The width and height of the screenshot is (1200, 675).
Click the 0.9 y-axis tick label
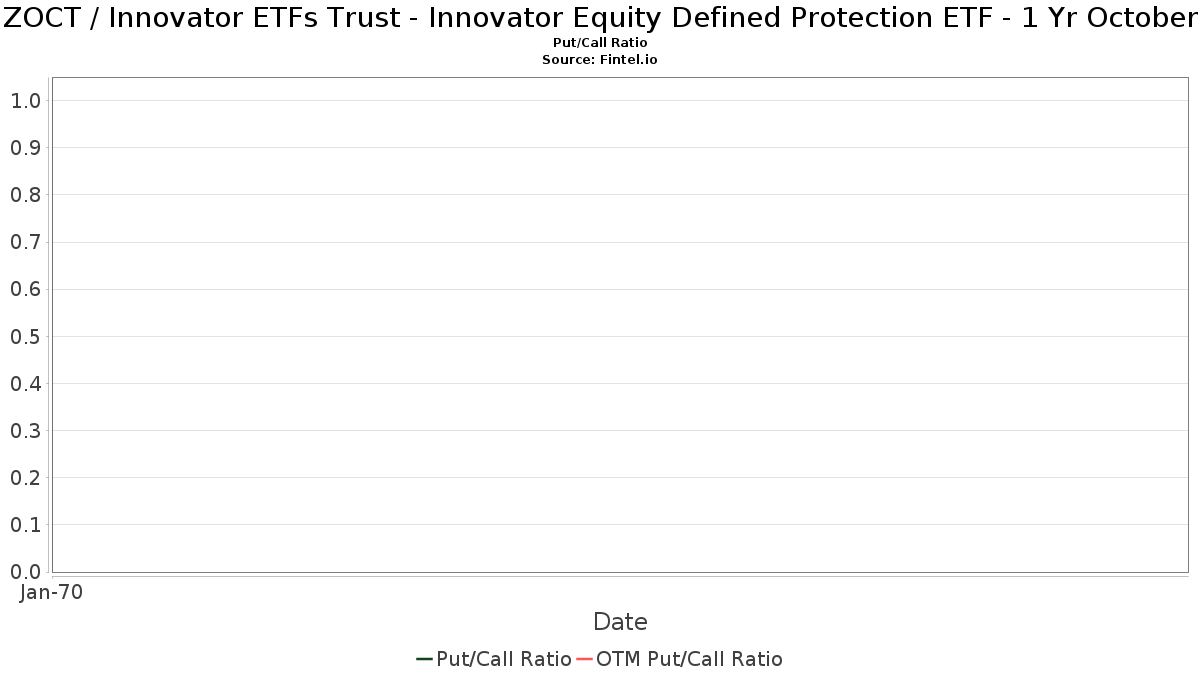pos(26,147)
